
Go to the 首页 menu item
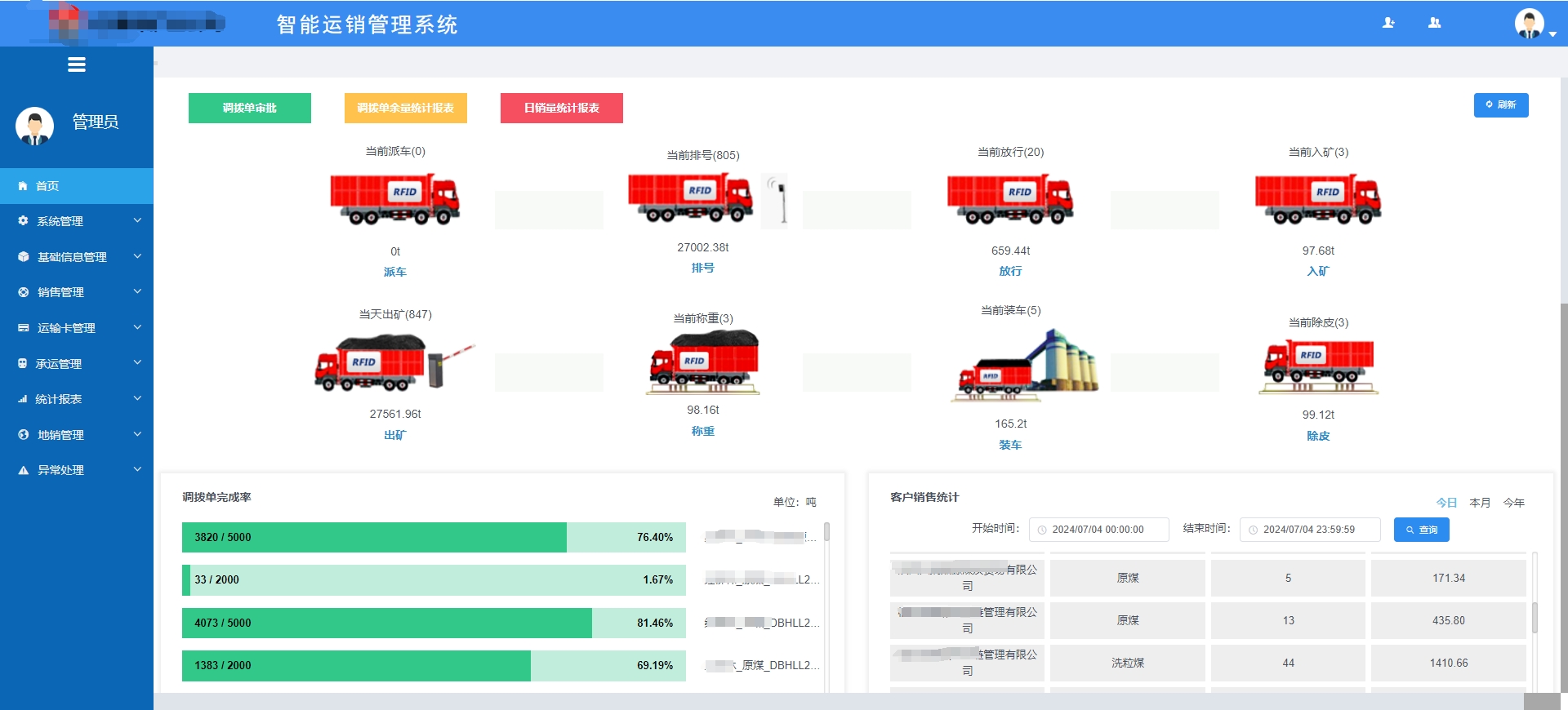[77, 186]
